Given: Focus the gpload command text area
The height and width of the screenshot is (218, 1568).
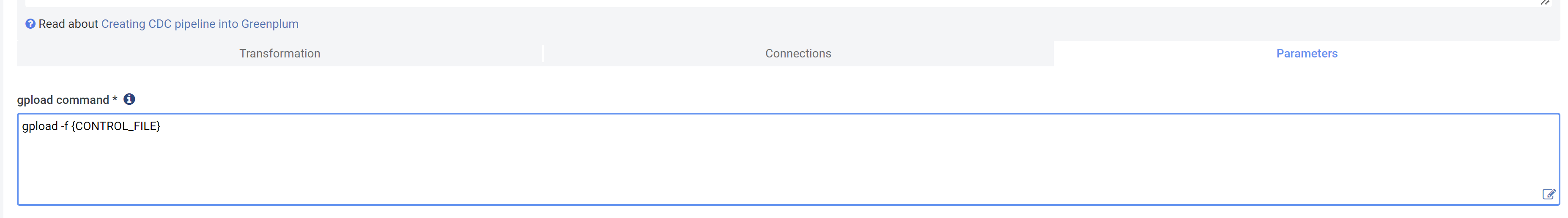Looking at the screenshot, I should 788,159.
